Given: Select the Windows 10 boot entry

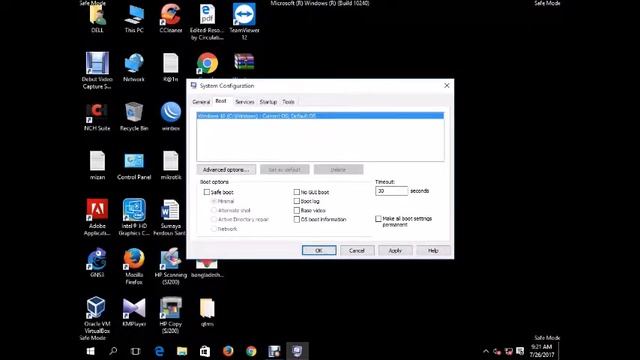Looking at the screenshot, I should point(320,116).
